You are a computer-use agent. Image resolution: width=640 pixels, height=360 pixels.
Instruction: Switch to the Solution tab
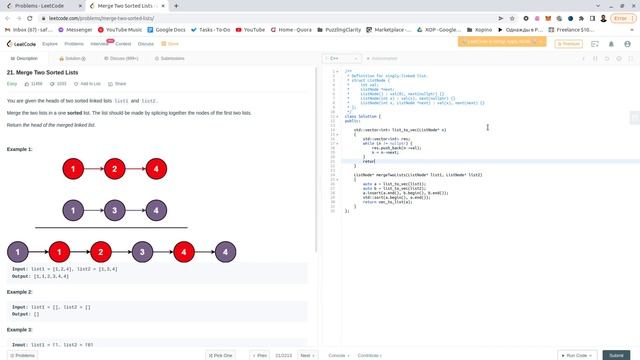[73, 58]
